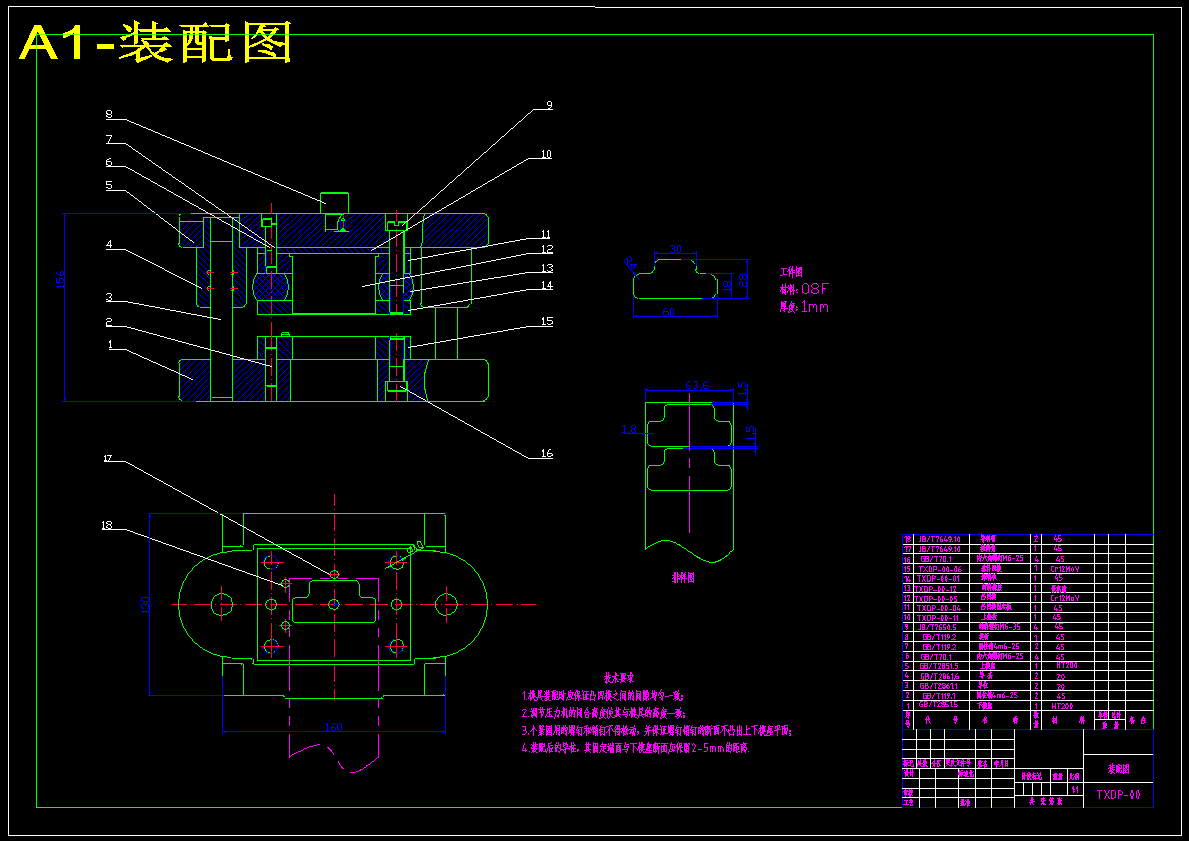Click the 156 height dimension text
1189x841 pixels.
pos(61,279)
